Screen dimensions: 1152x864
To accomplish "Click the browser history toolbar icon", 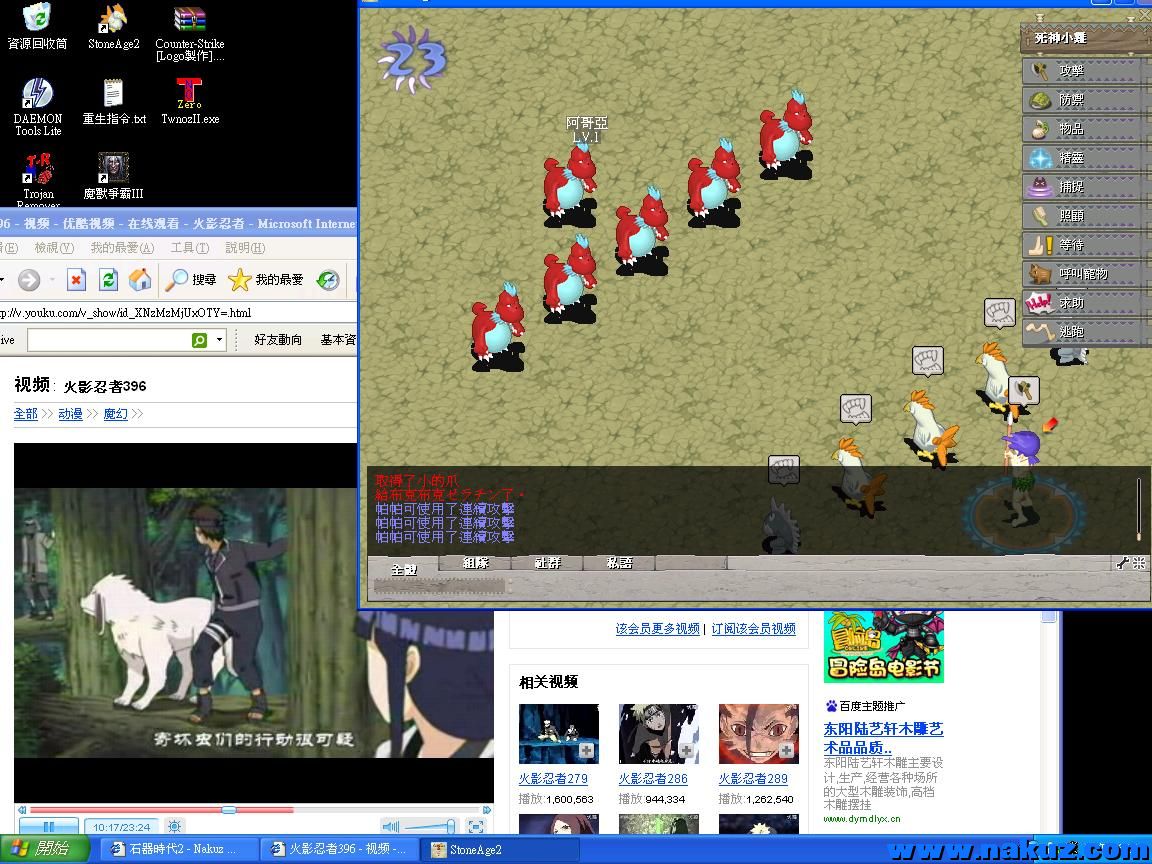I will 328,280.
